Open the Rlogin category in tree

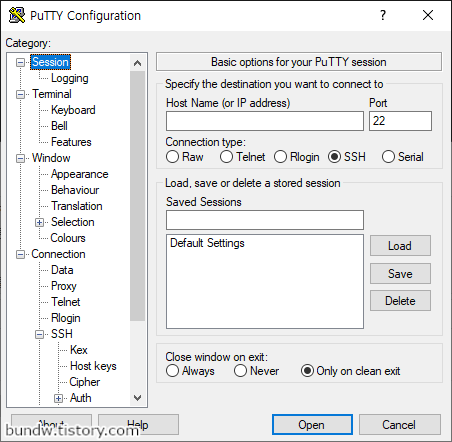[66, 318]
